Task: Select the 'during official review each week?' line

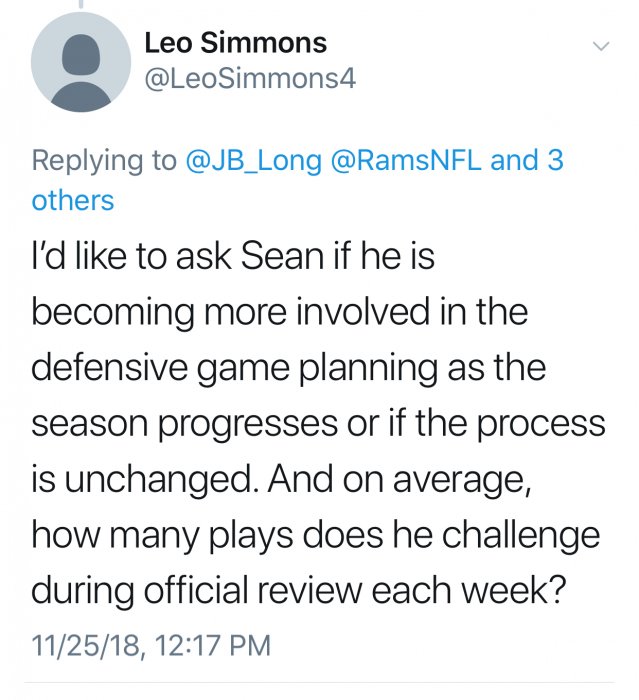Action: tap(299, 591)
